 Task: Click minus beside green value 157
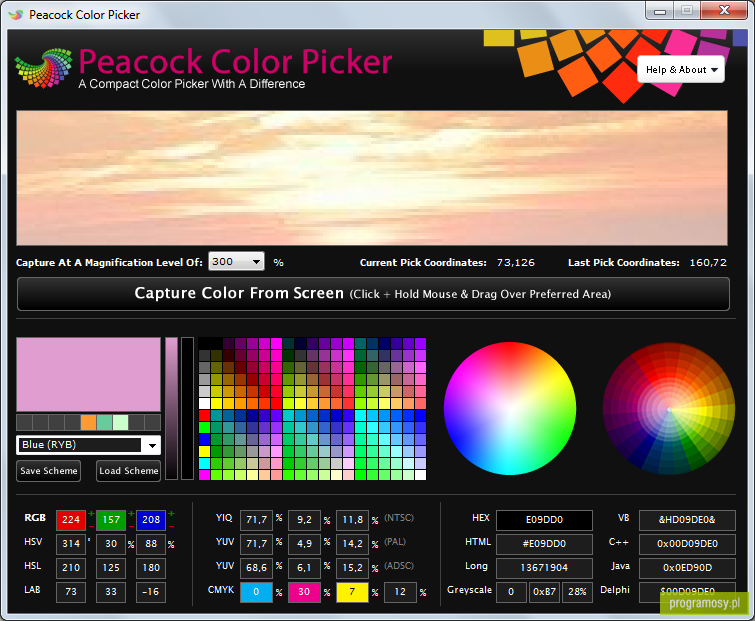click(131, 526)
